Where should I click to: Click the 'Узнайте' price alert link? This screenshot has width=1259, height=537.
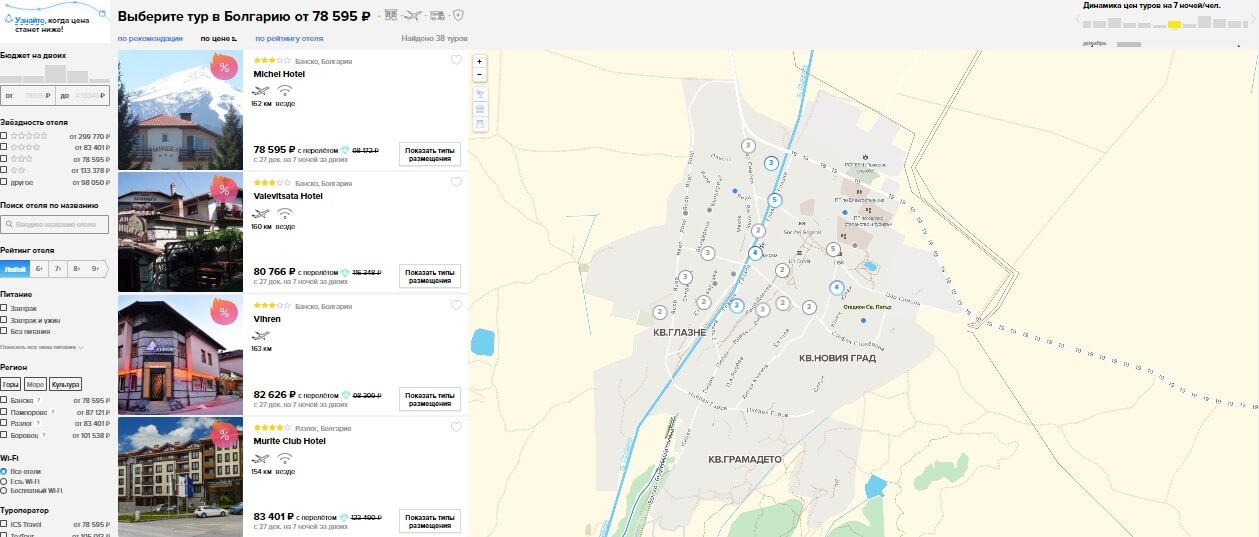[x=29, y=20]
